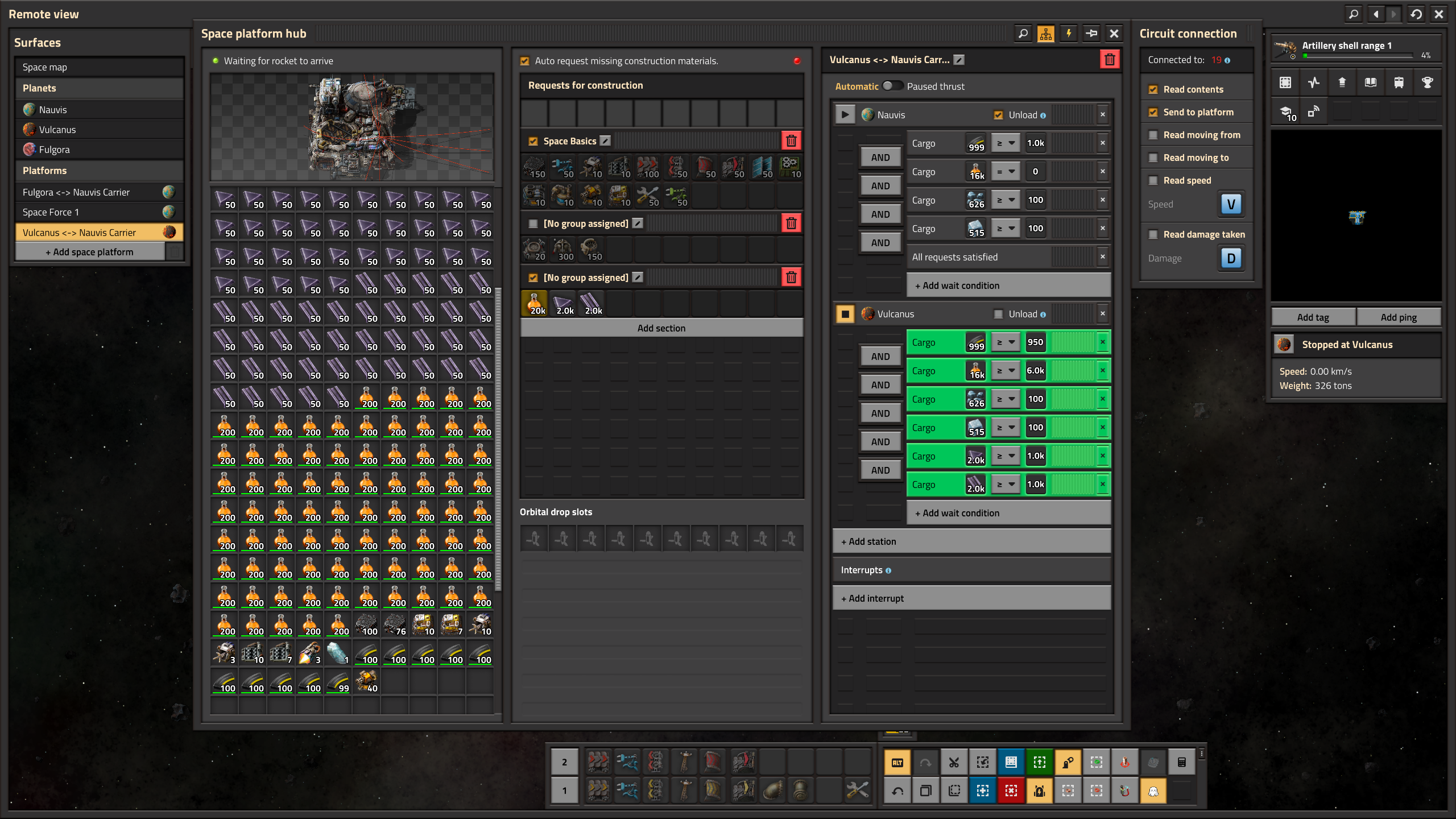Image resolution: width=1456 pixels, height=819 pixels.
Task: Select the Speed signal V icon
Action: [1231, 204]
